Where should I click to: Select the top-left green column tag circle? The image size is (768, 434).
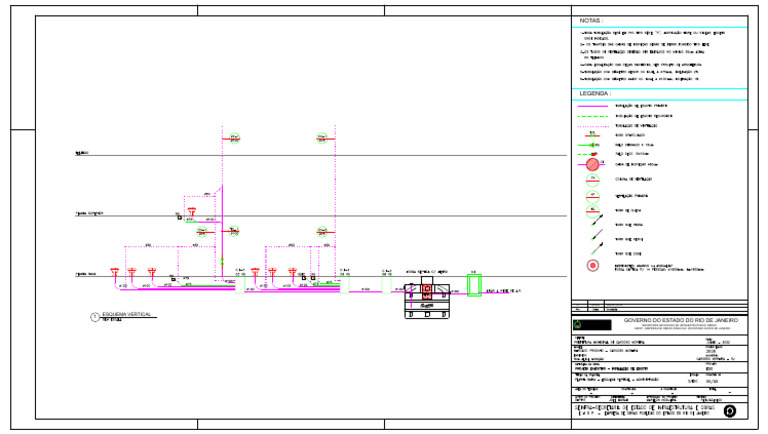235,138
